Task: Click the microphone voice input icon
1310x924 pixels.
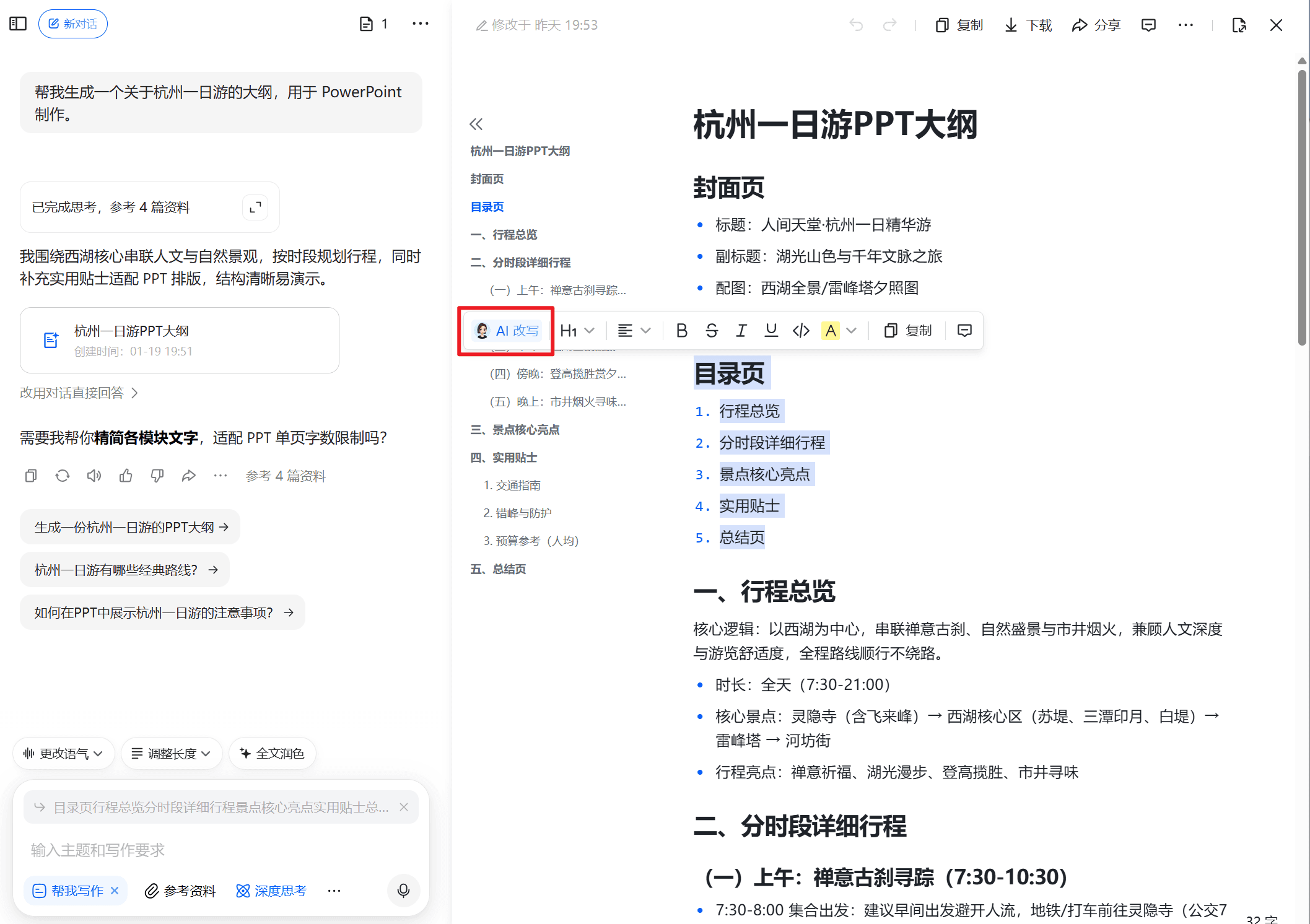Action: click(x=403, y=890)
